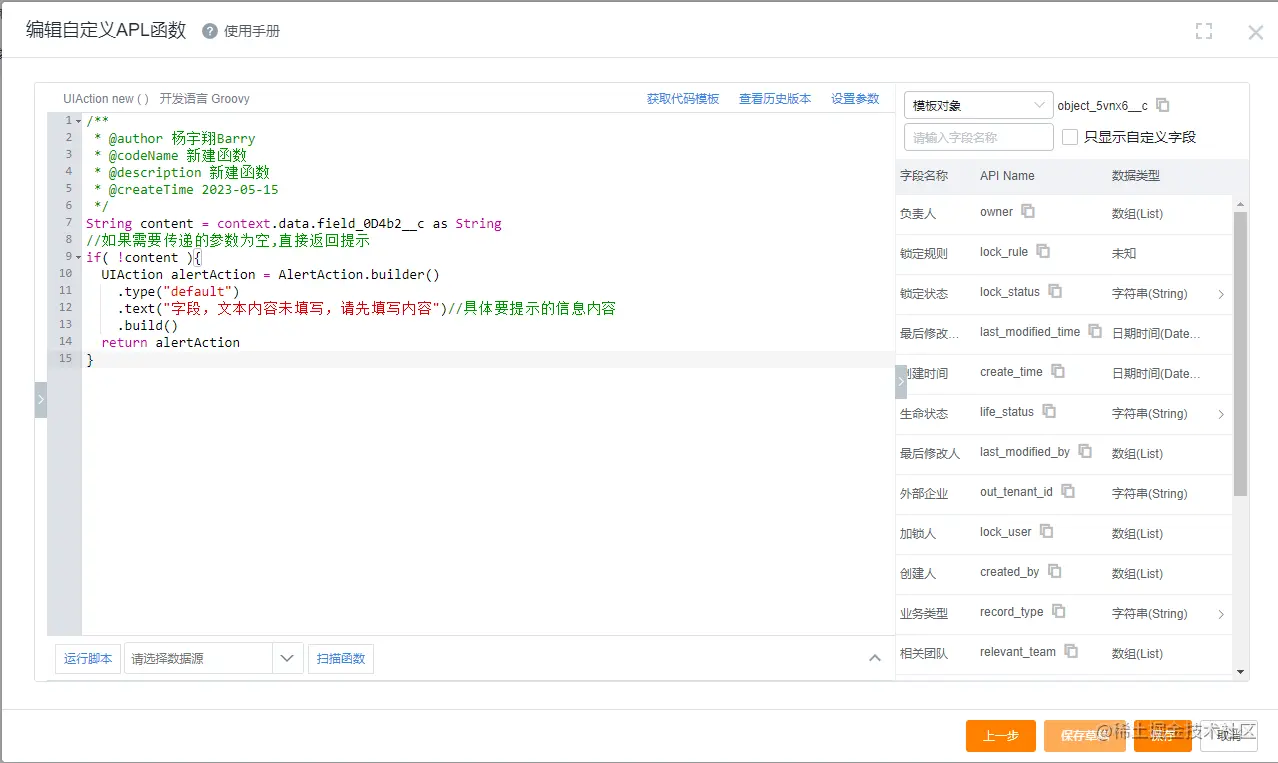Screen dimensions: 1278x763
Task: Fold the comment block at line 1
Action: point(79,121)
